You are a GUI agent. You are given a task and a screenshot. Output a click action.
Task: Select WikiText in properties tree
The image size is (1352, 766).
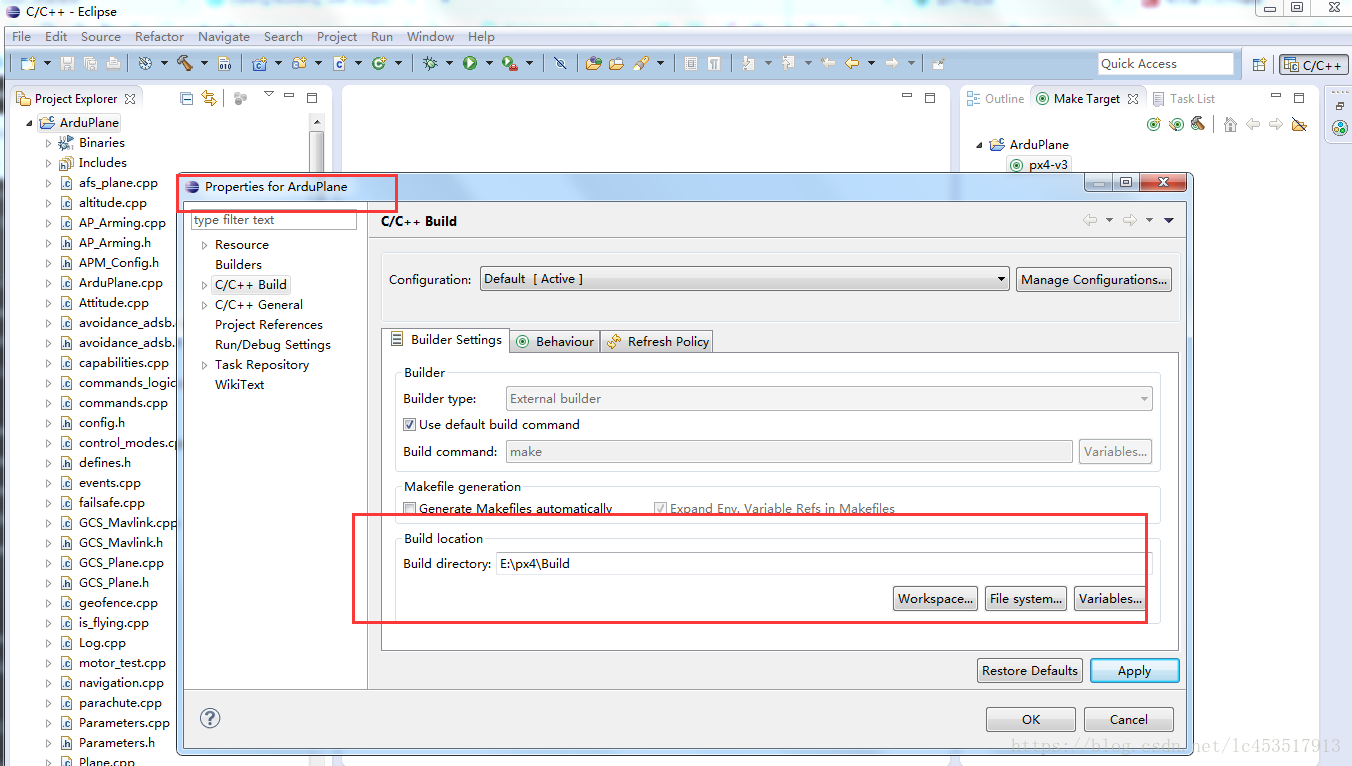click(240, 385)
